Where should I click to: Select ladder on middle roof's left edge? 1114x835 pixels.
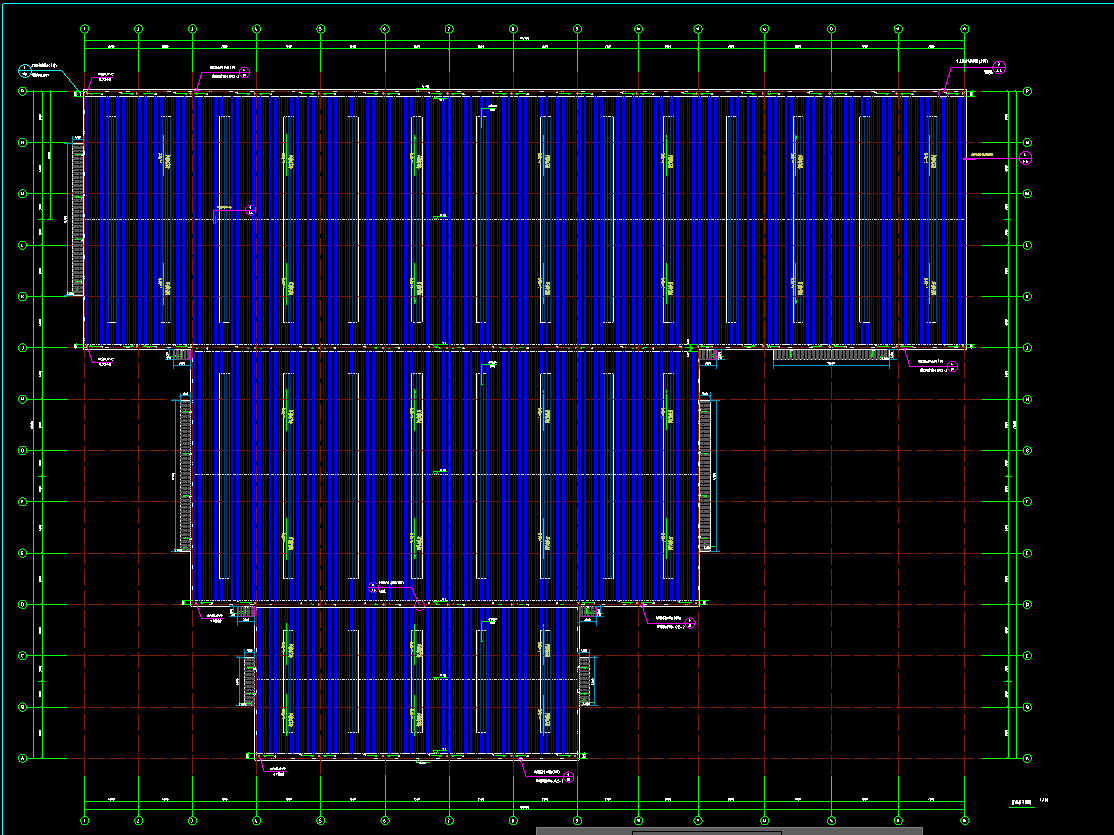pos(185,474)
